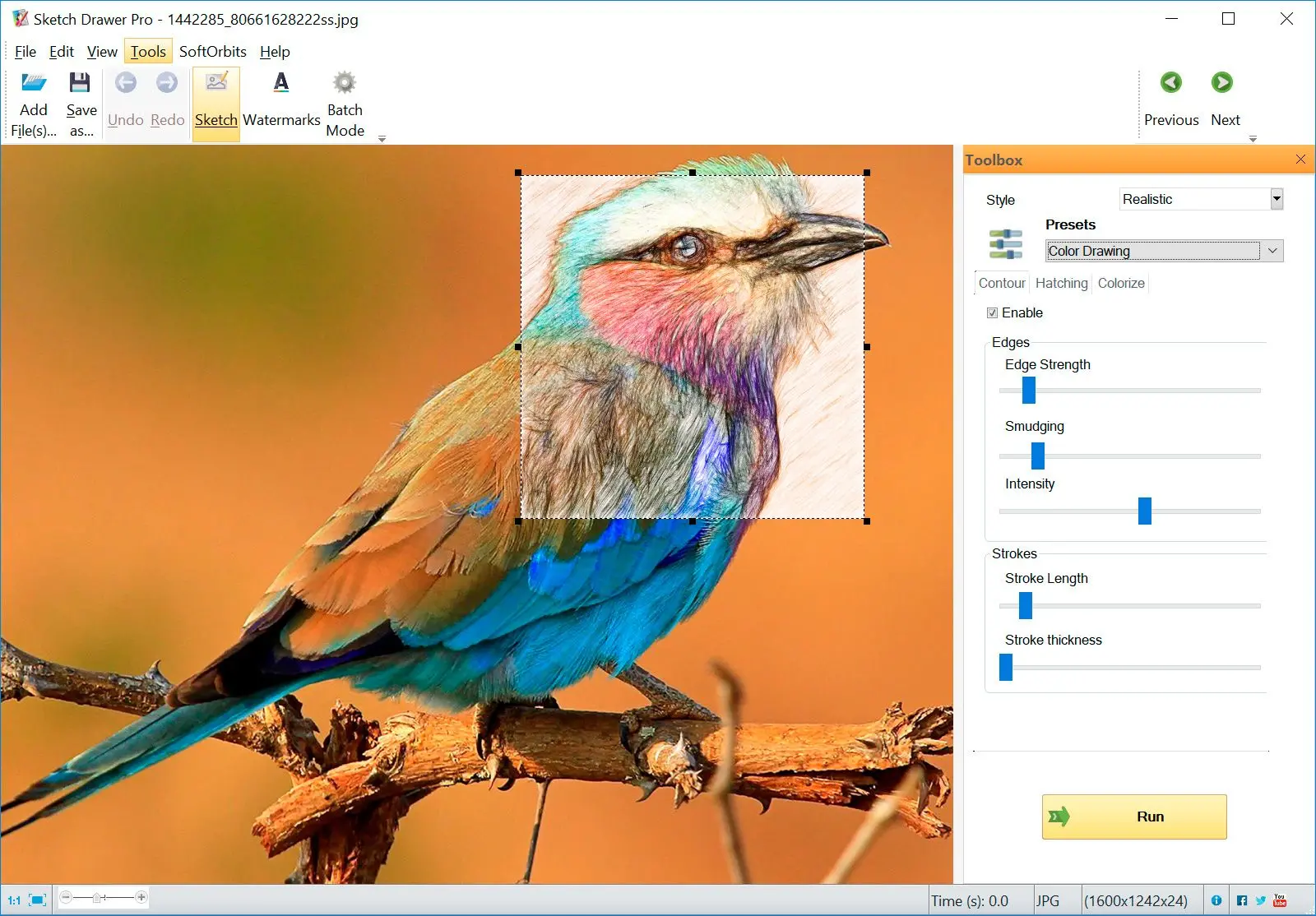Switch to the Hatching tab
The height and width of the screenshot is (916, 1316).
(x=1061, y=283)
